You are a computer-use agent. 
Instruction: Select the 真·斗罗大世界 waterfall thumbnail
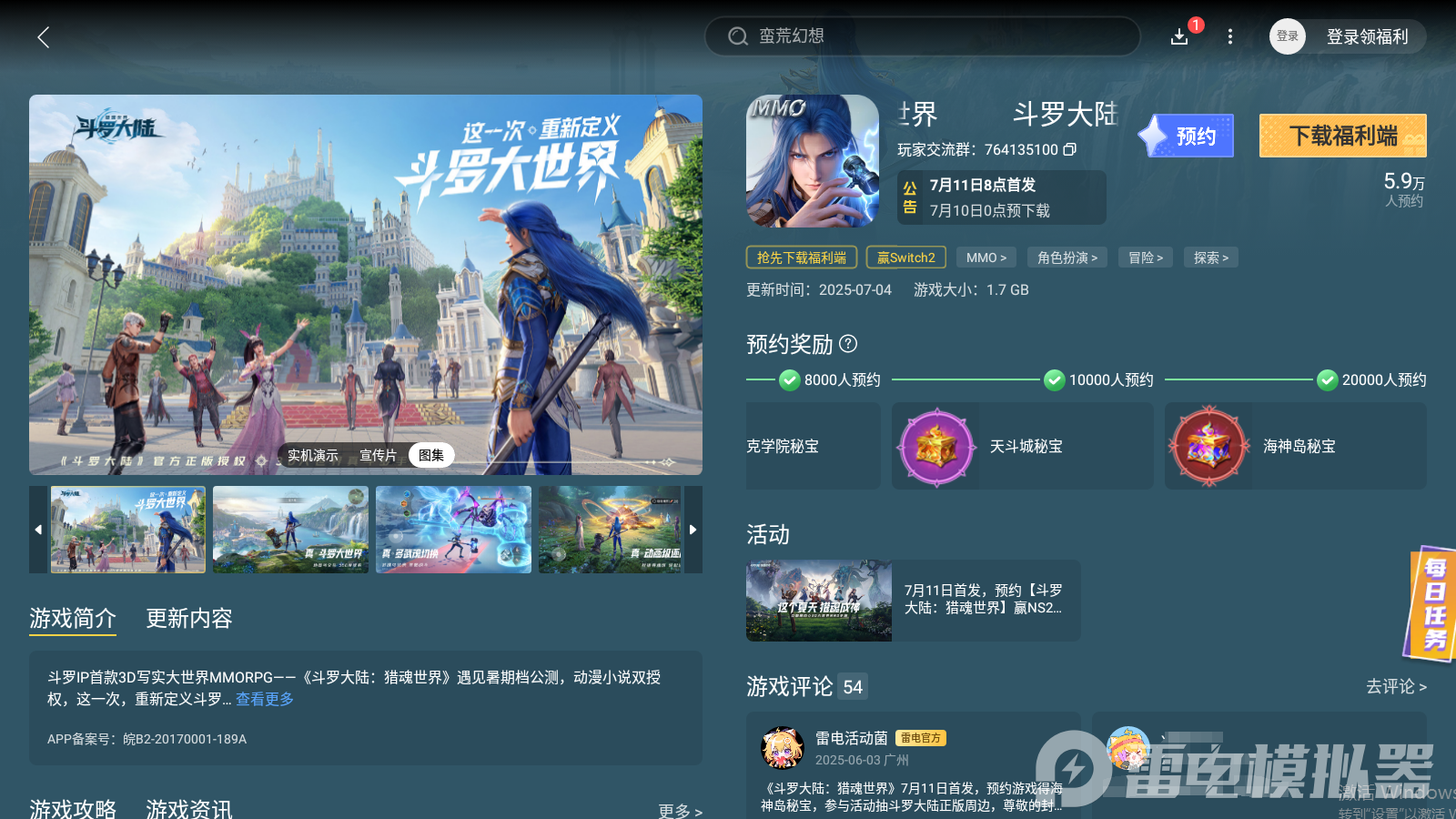pyautogui.click(x=291, y=530)
